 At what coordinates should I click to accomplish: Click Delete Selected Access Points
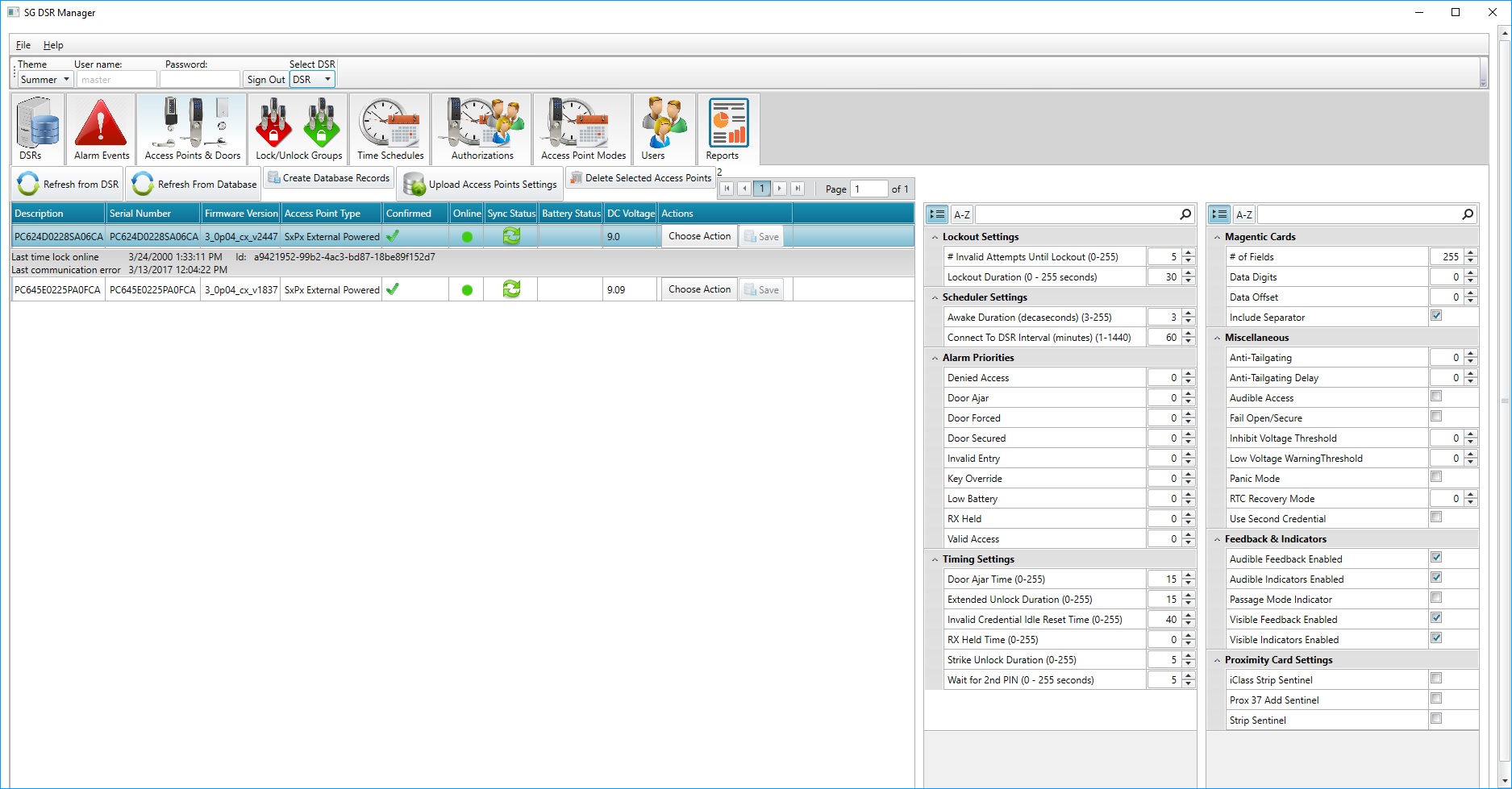click(x=640, y=178)
